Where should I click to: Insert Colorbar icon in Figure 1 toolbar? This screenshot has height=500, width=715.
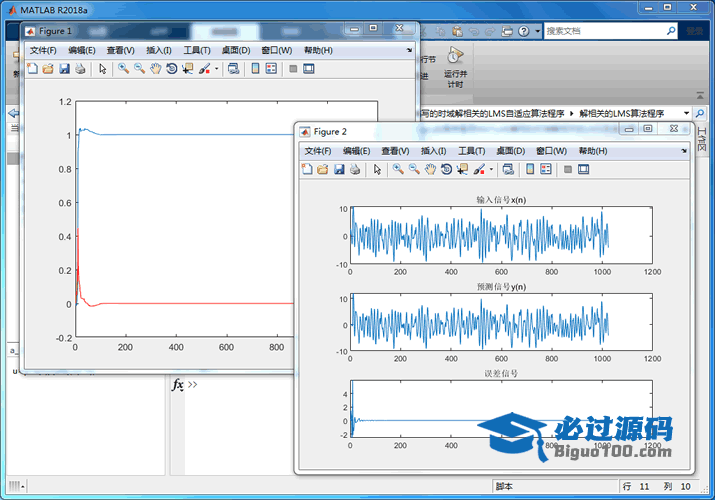click(255, 69)
